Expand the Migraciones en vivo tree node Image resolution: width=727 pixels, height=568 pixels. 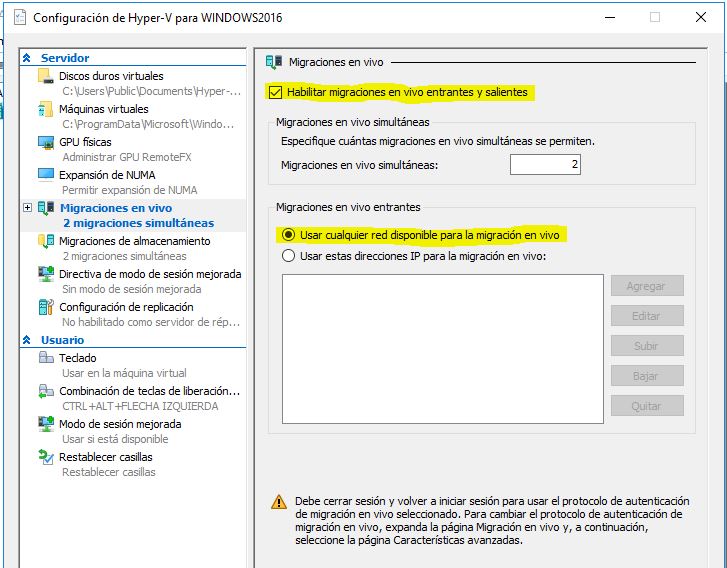point(27,208)
